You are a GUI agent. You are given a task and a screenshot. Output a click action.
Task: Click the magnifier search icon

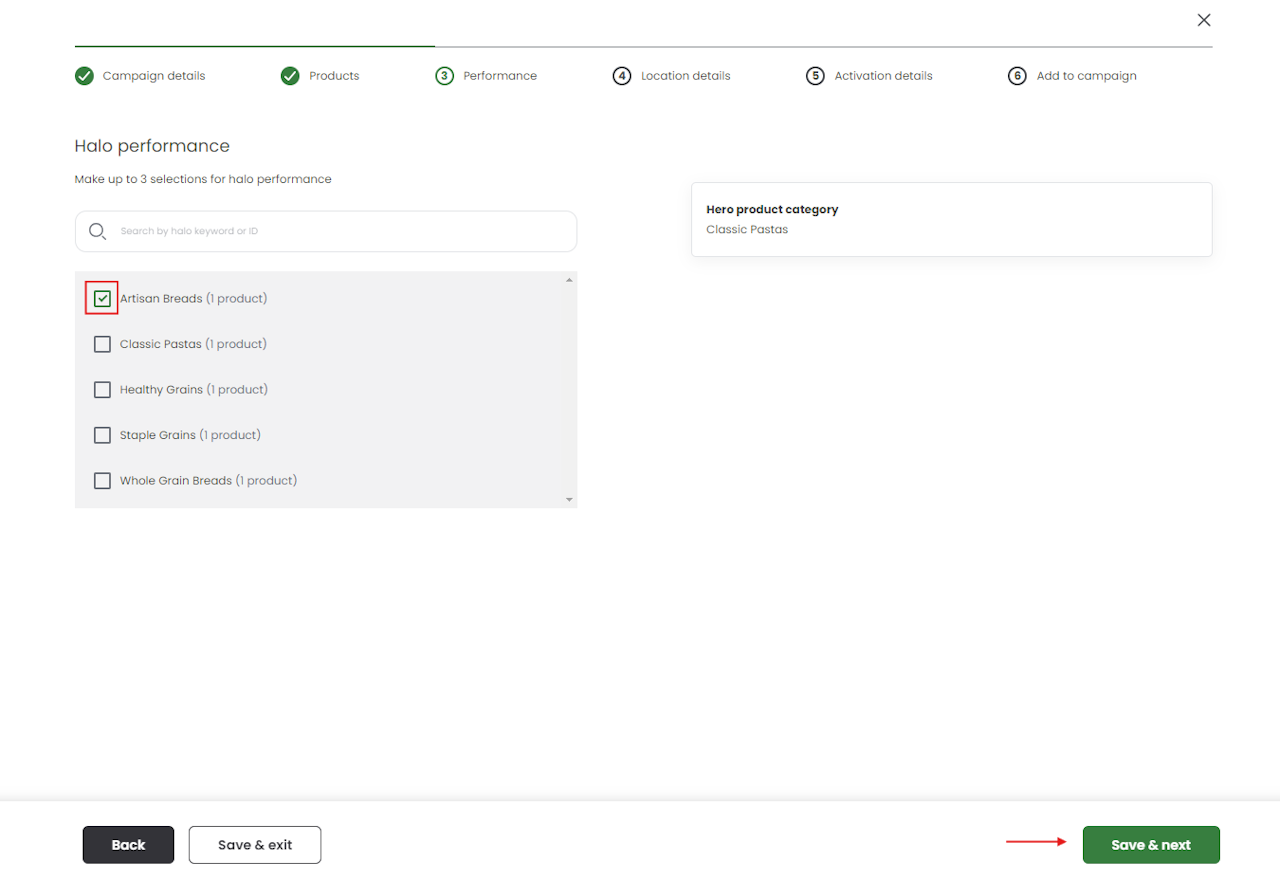click(x=97, y=231)
